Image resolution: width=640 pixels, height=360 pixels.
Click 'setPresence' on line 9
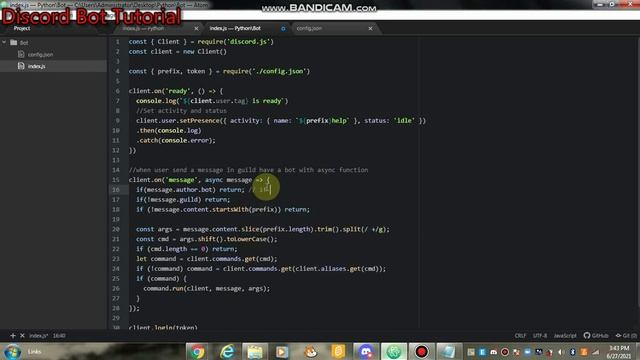[x=199, y=120]
